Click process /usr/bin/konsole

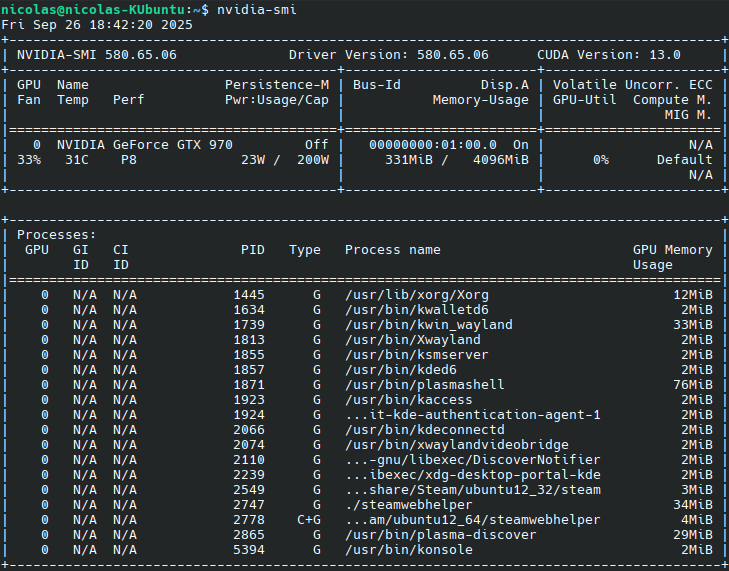click(409, 550)
